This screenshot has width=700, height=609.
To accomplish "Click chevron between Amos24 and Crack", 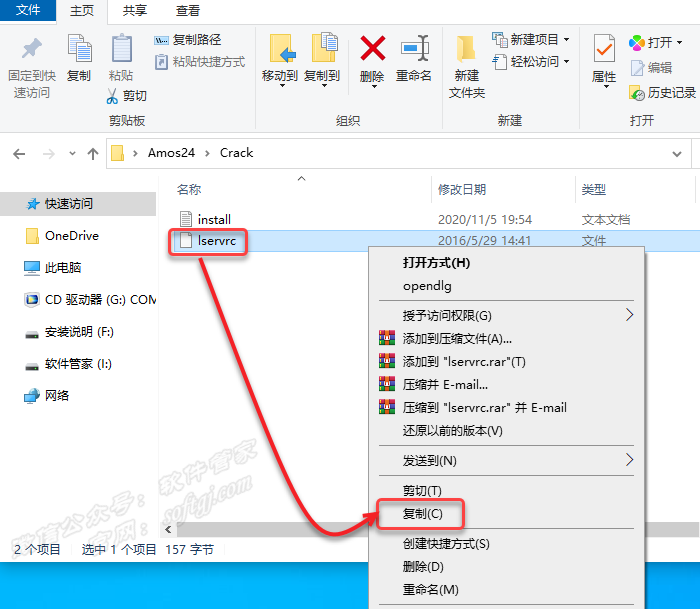I will pos(208,154).
